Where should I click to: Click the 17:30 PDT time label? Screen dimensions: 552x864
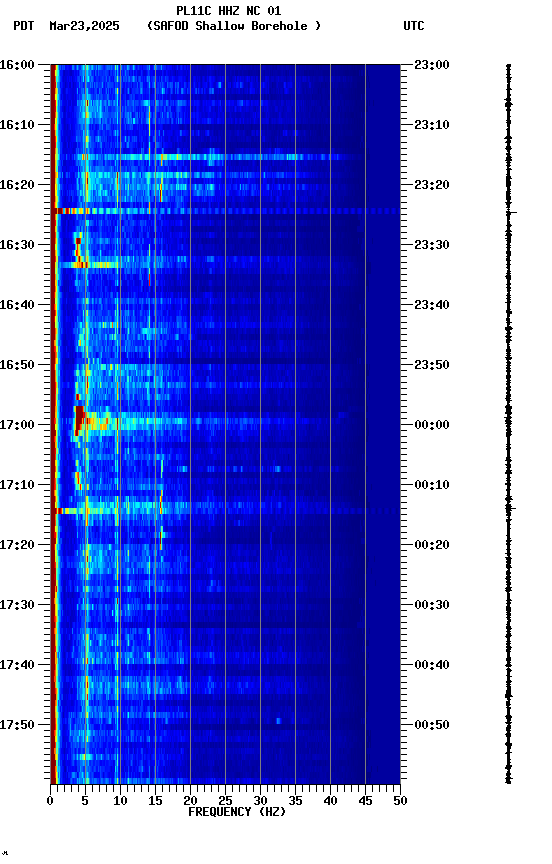click(17, 605)
